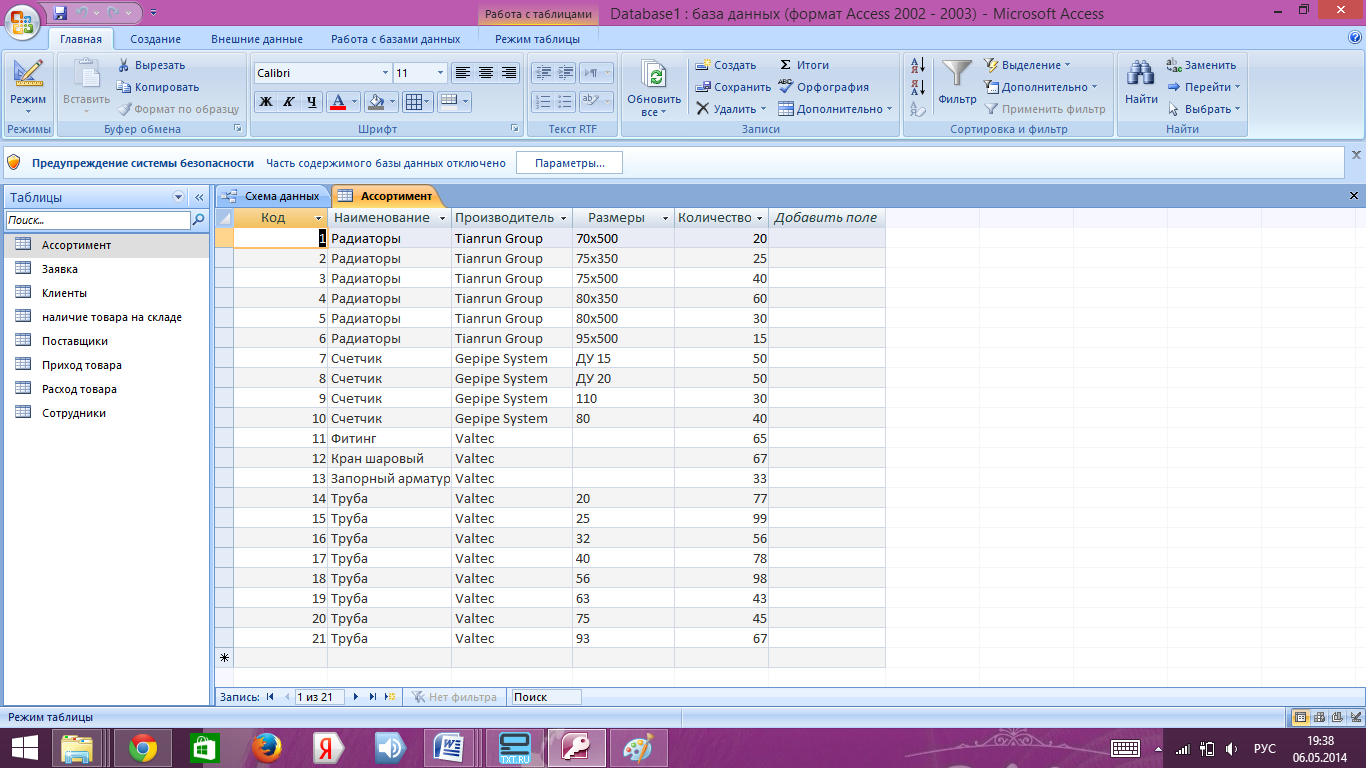Click the font color A icon
The width and height of the screenshot is (1366, 768).
pos(338,102)
